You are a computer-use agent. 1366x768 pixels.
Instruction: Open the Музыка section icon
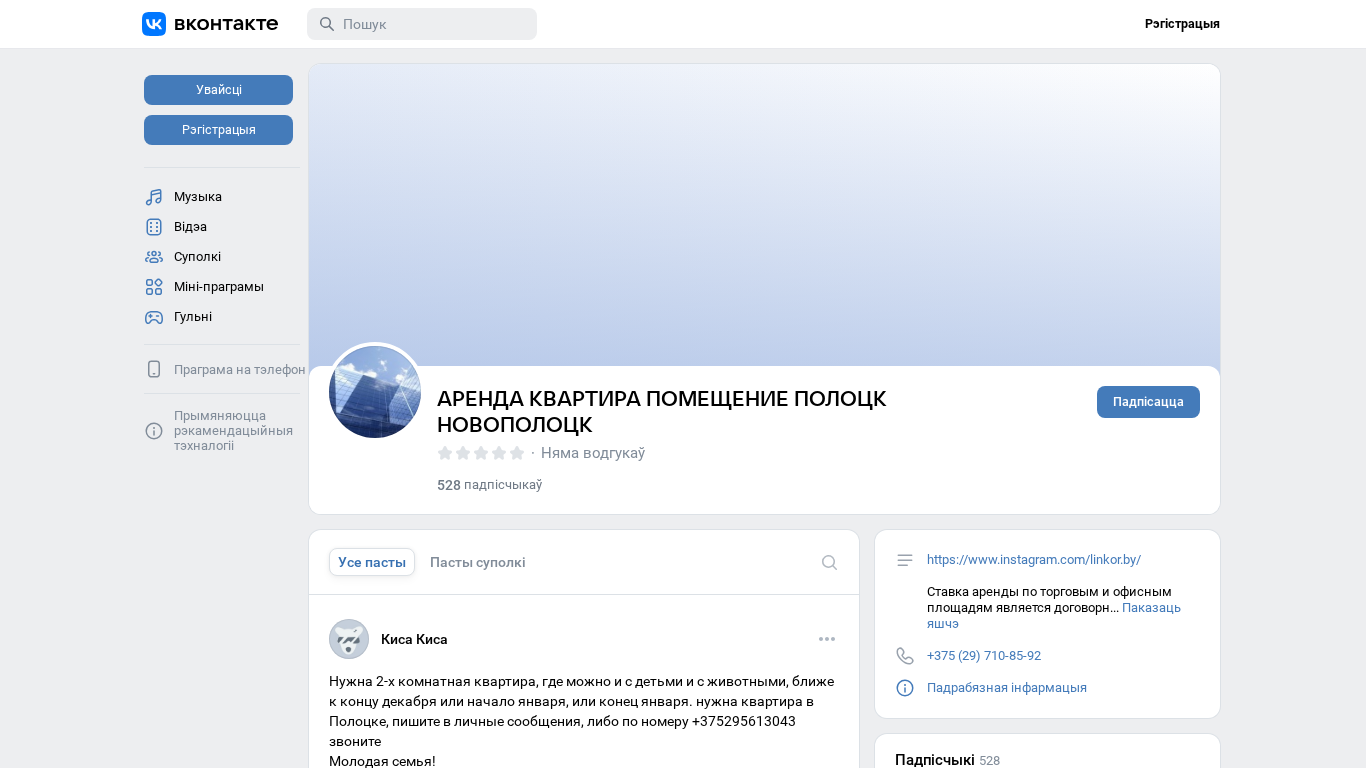tap(154, 197)
